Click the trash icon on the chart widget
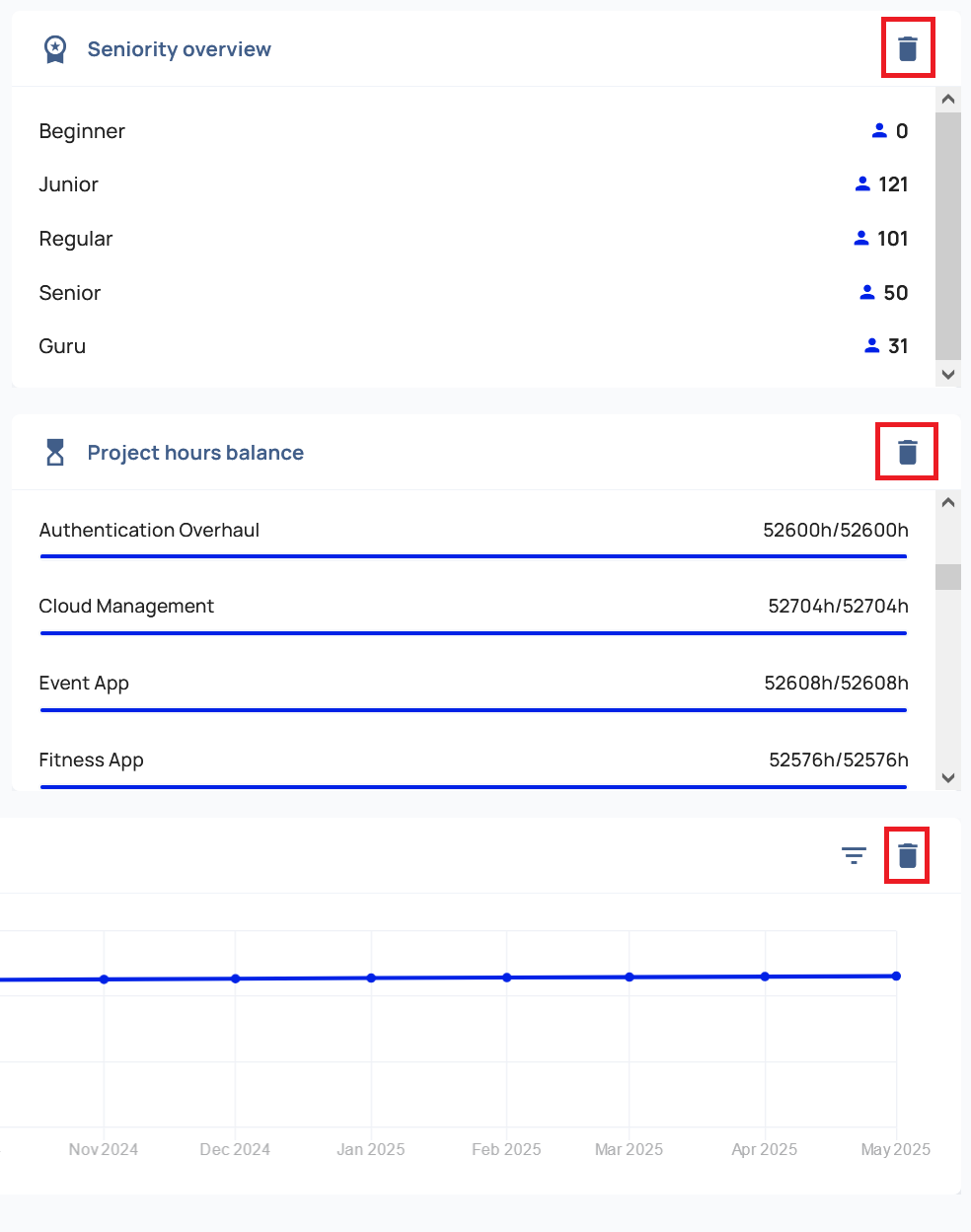This screenshot has height=1232, width=971. 907,855
